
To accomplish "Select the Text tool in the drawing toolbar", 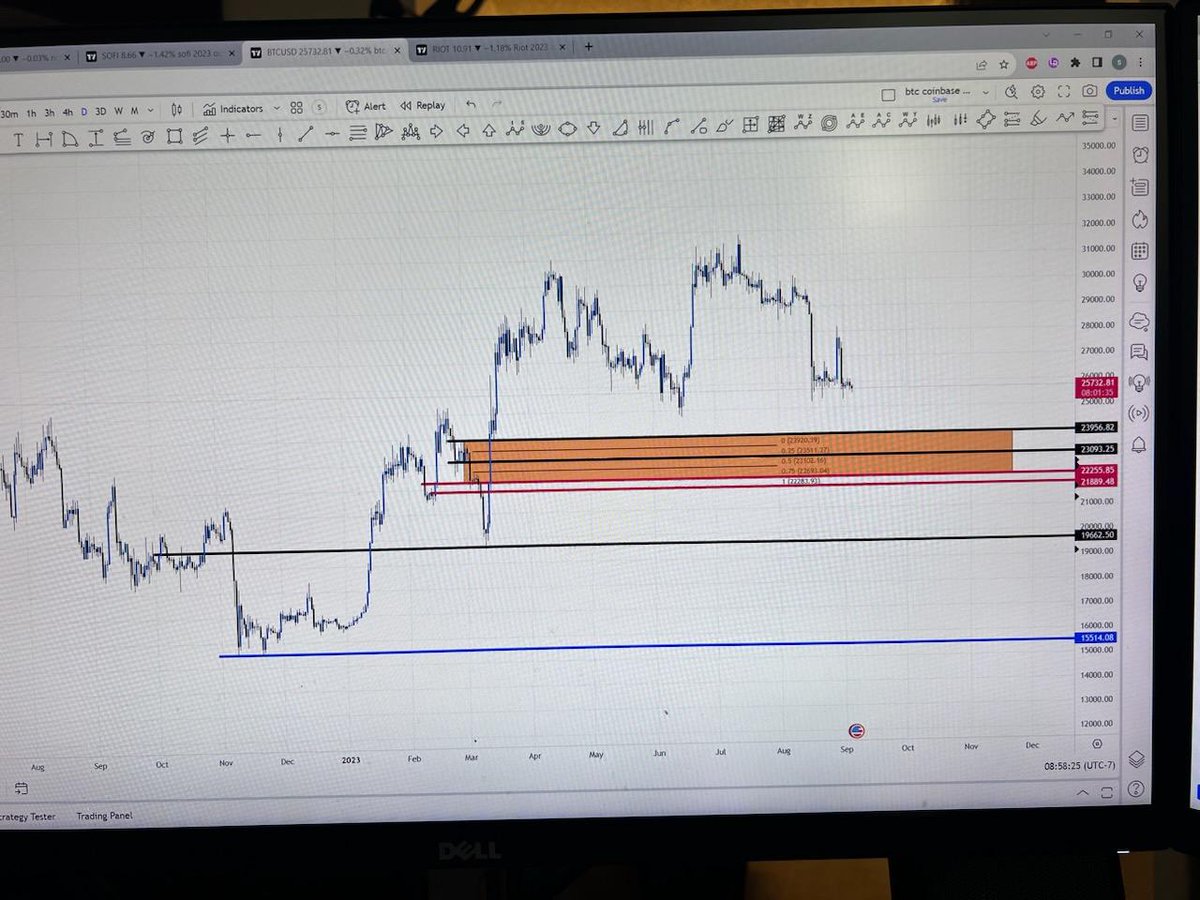I will pos(17,139).
